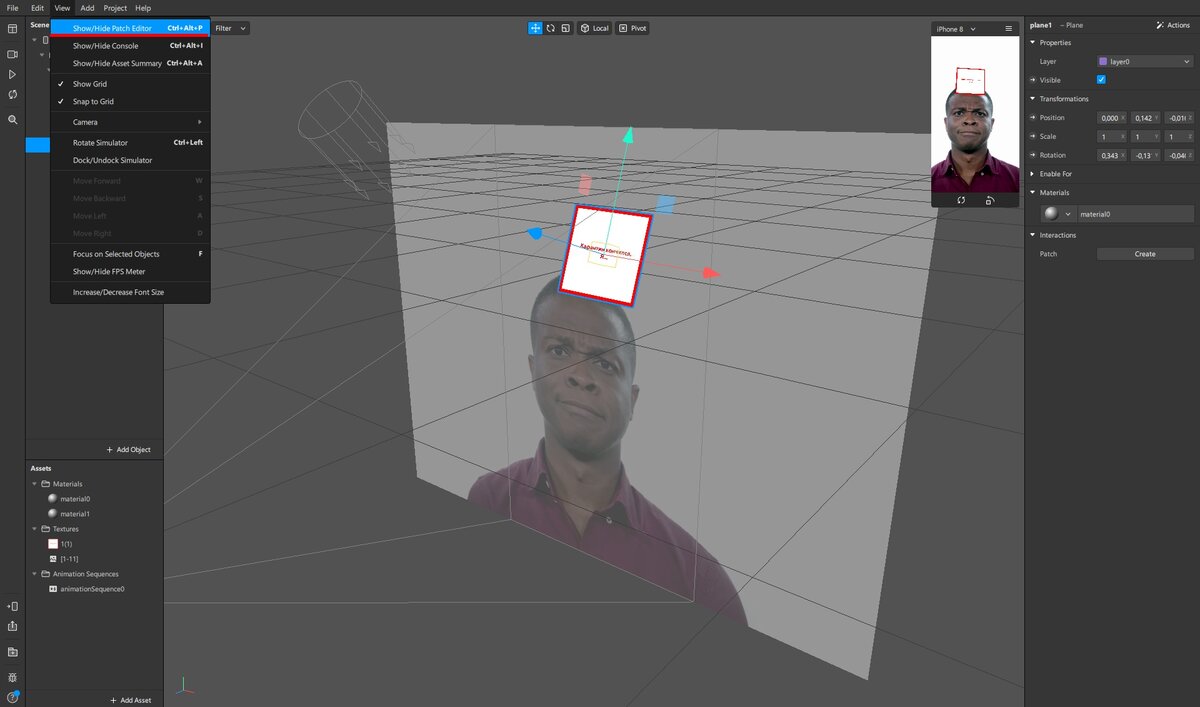Click Add Asset button

click(130, 700)
